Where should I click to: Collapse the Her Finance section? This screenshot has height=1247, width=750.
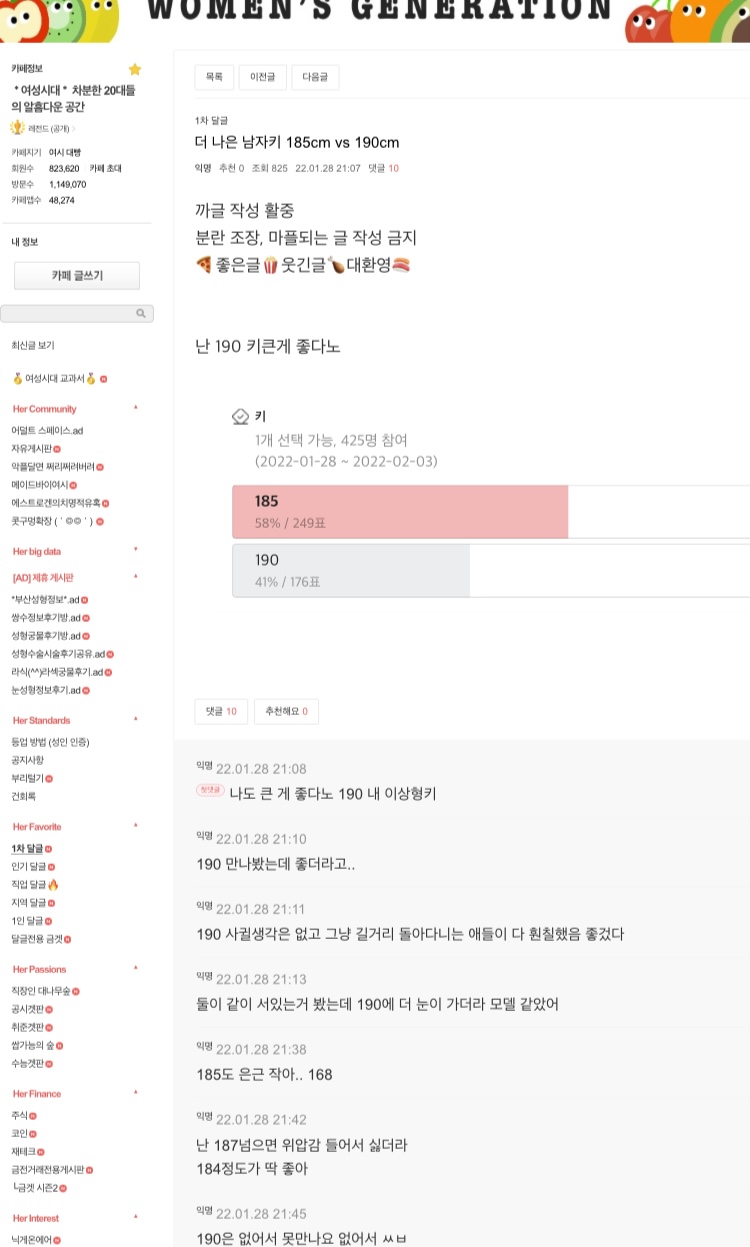tap(136, 1093)
